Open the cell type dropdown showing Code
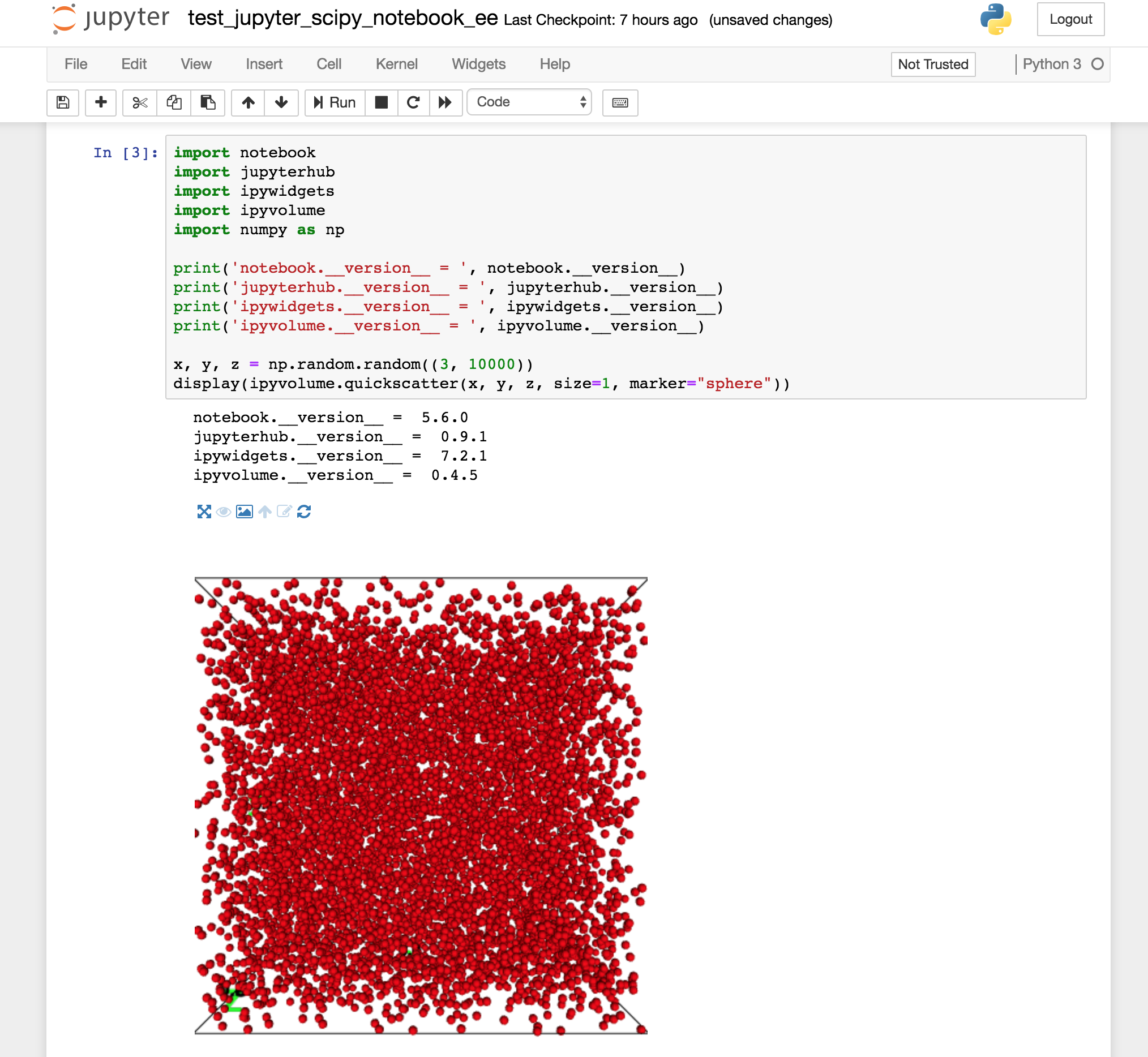1148x1057 pixels. (529, 102)
